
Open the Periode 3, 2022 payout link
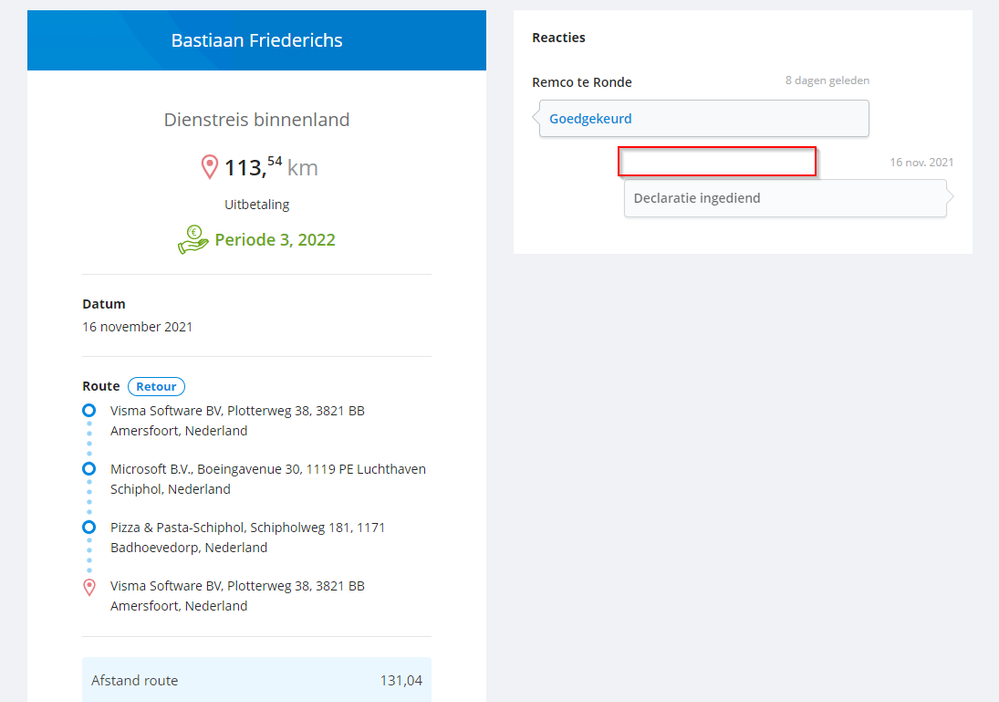click(x=275, y=240)
